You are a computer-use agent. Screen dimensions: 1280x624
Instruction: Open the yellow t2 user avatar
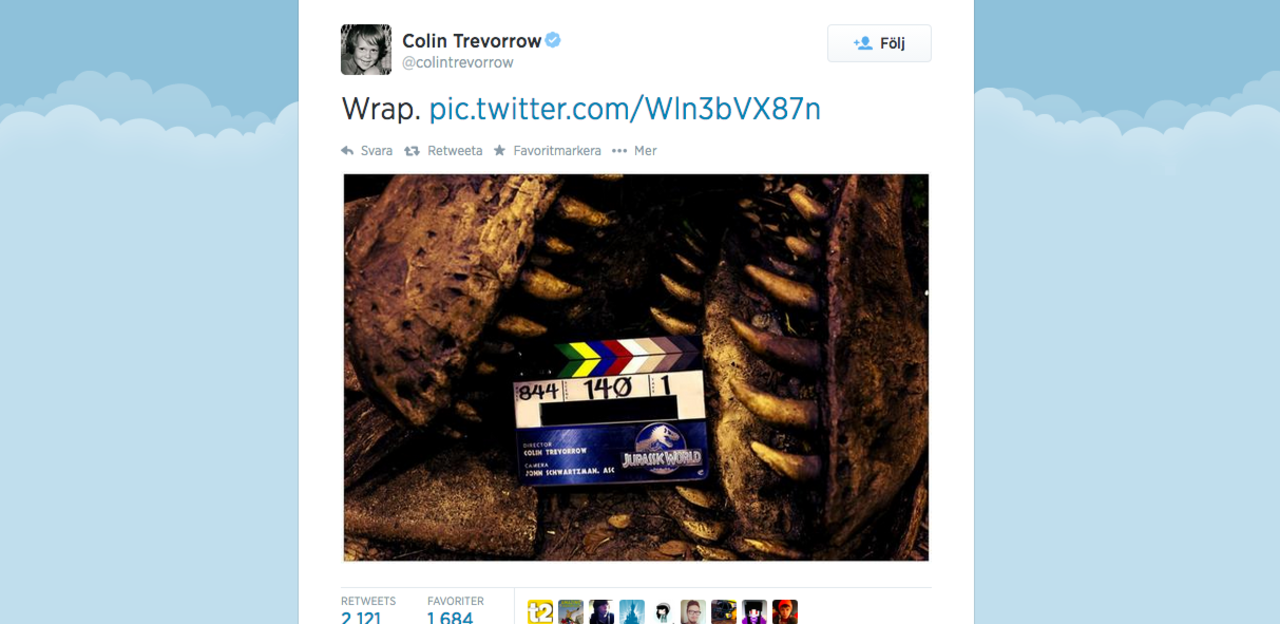(x=540, y=612)
